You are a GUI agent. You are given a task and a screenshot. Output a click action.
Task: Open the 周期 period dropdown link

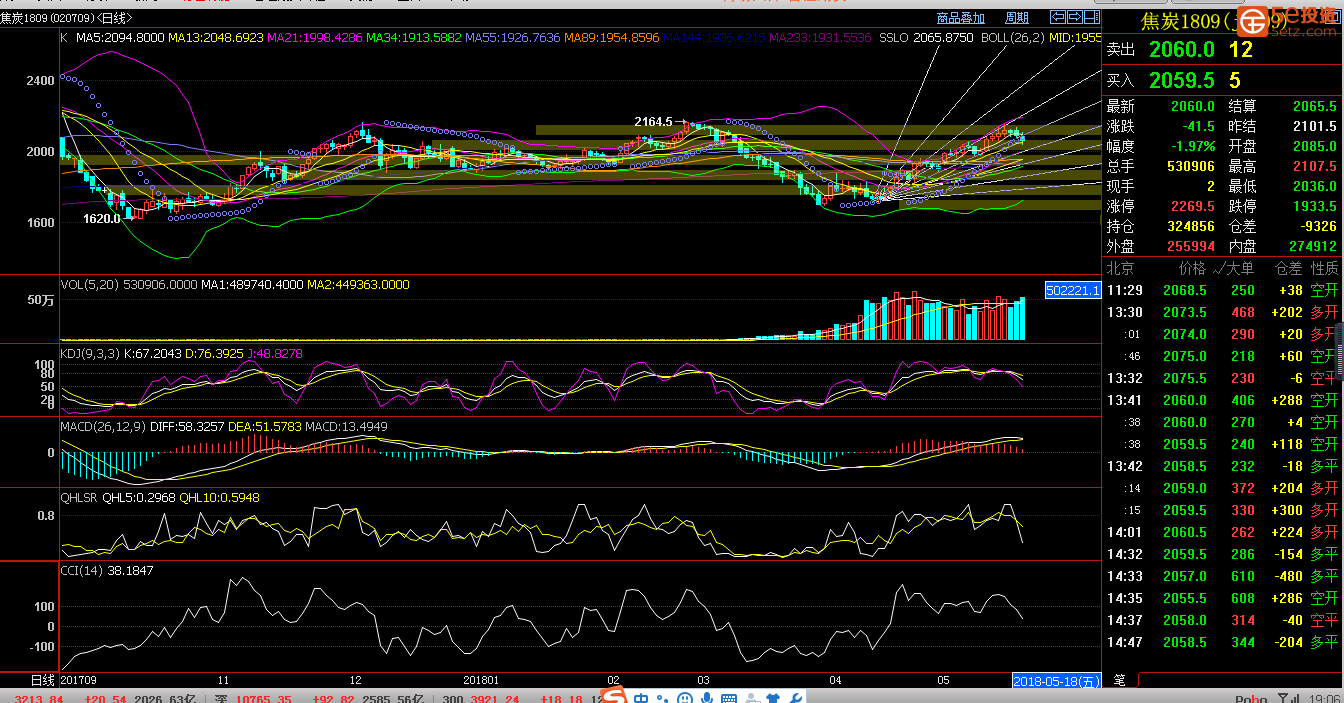(x=1016, y=18)
